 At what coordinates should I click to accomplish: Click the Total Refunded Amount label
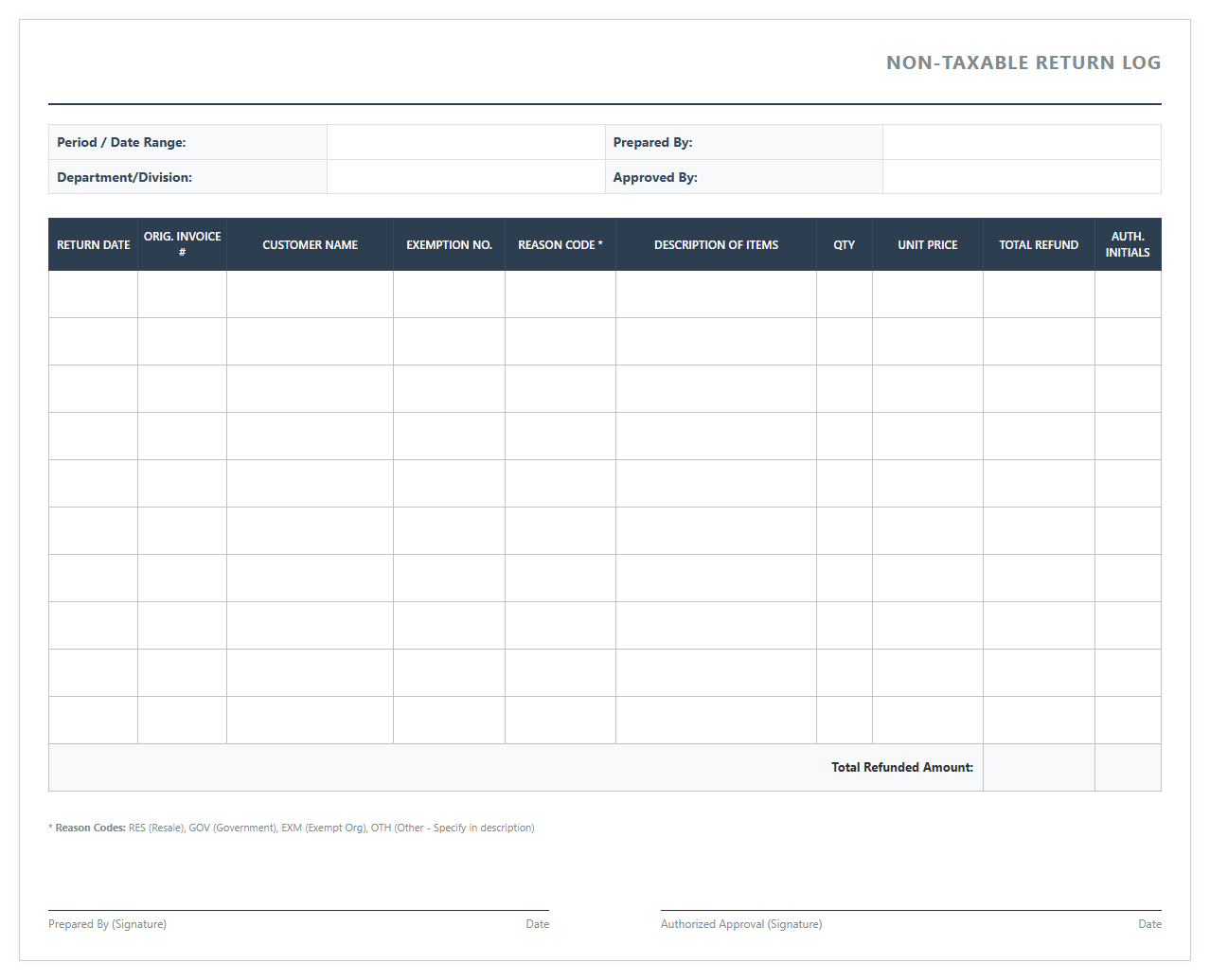pos(902,767)
